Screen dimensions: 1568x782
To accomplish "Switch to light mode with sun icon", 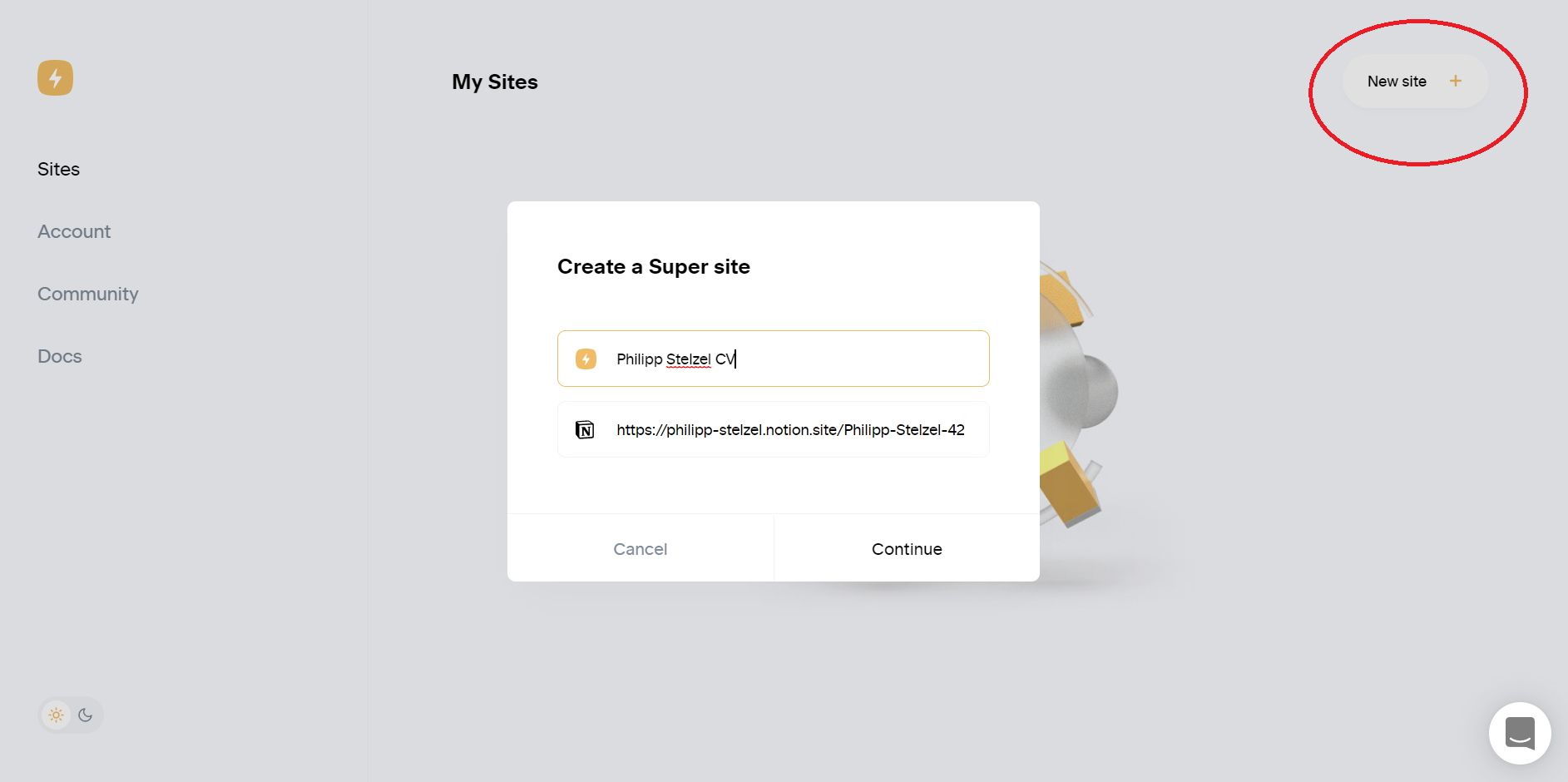I will coord(57,715).
